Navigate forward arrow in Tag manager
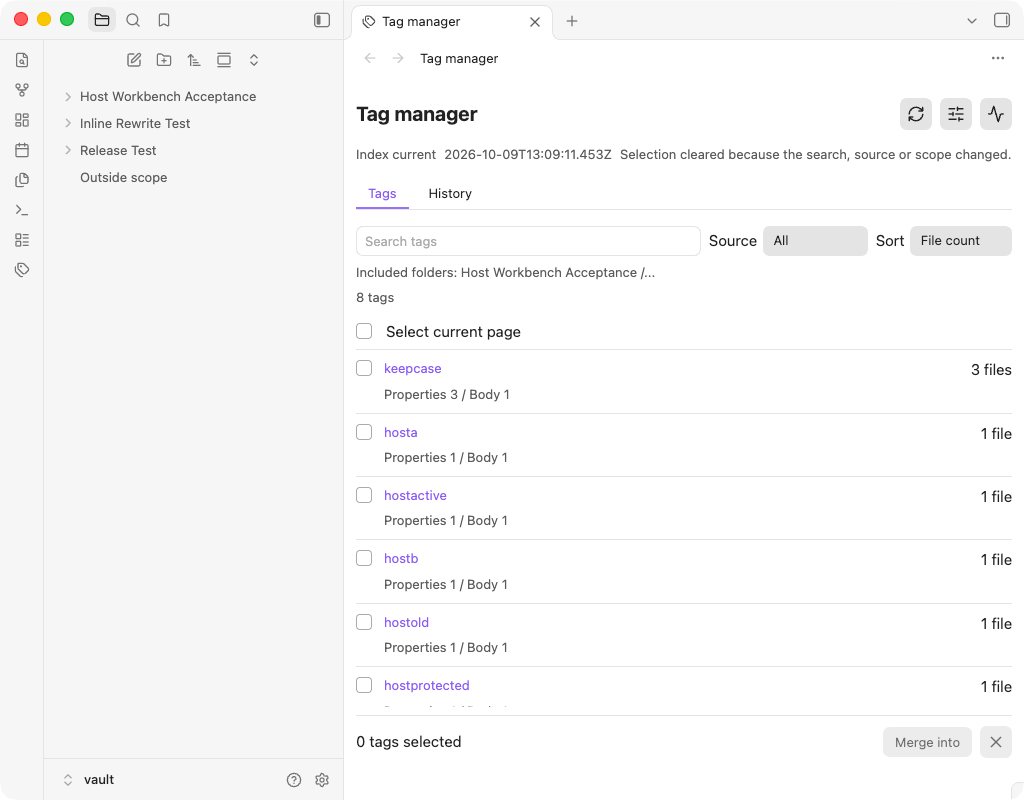1024x800 pixels. pyautogui.click(x=398, y=58)
